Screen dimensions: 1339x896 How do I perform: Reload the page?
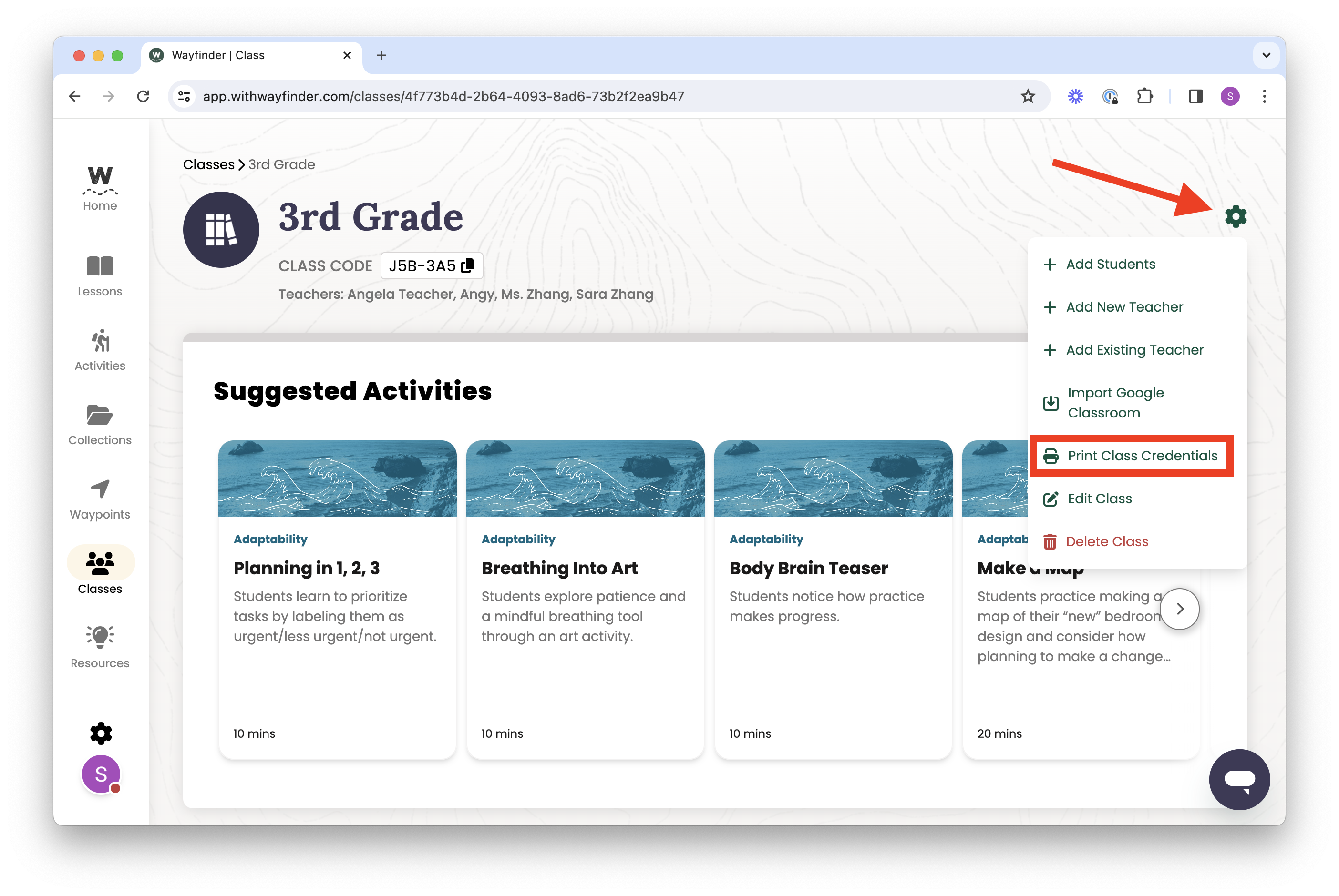click(x=143, y=96)
